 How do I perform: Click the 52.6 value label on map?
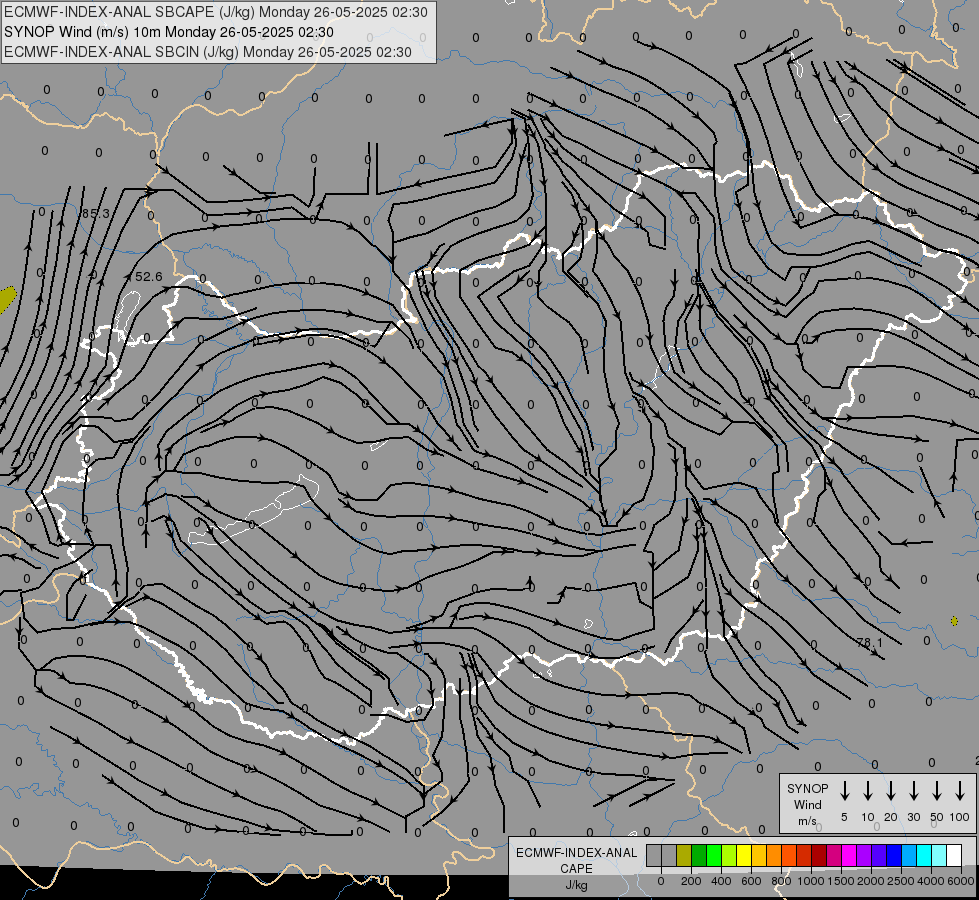click(x=149, y=276)
